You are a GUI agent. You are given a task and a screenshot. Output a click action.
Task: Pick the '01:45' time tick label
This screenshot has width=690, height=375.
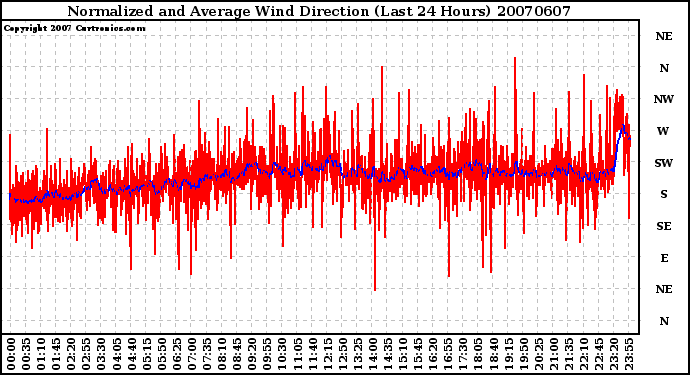click(x=56, y=354)
